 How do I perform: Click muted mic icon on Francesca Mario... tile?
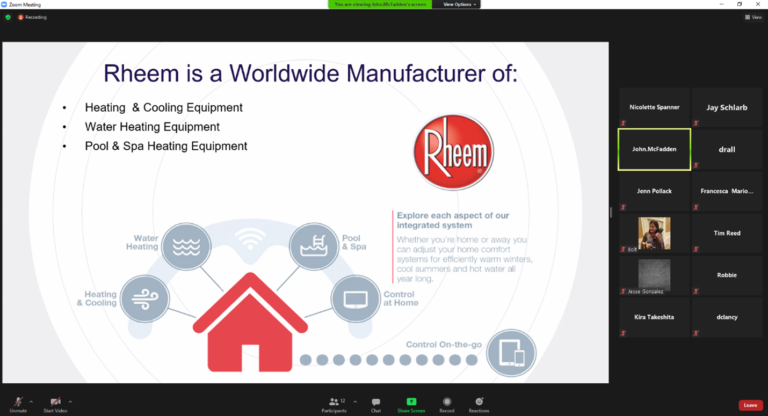click(x=696, y=207)
